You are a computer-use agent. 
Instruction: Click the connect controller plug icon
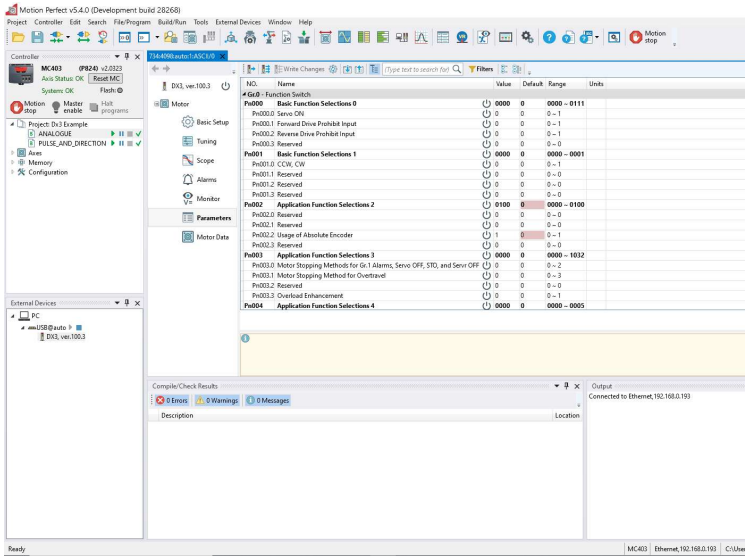pyautogui.click(x=57, y=37)
